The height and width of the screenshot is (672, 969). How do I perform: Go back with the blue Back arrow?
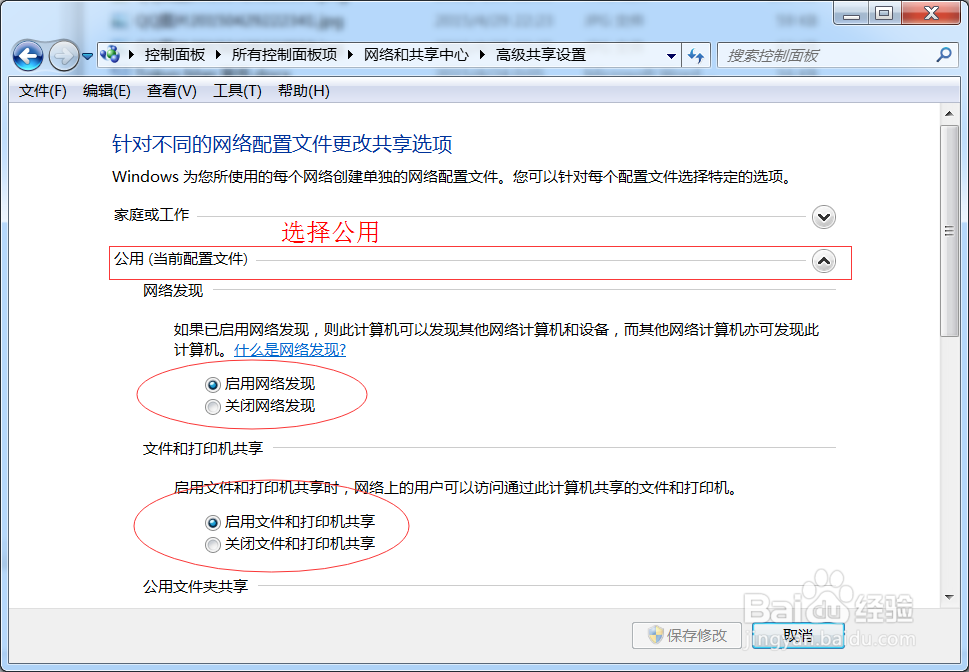pos(28,56)
